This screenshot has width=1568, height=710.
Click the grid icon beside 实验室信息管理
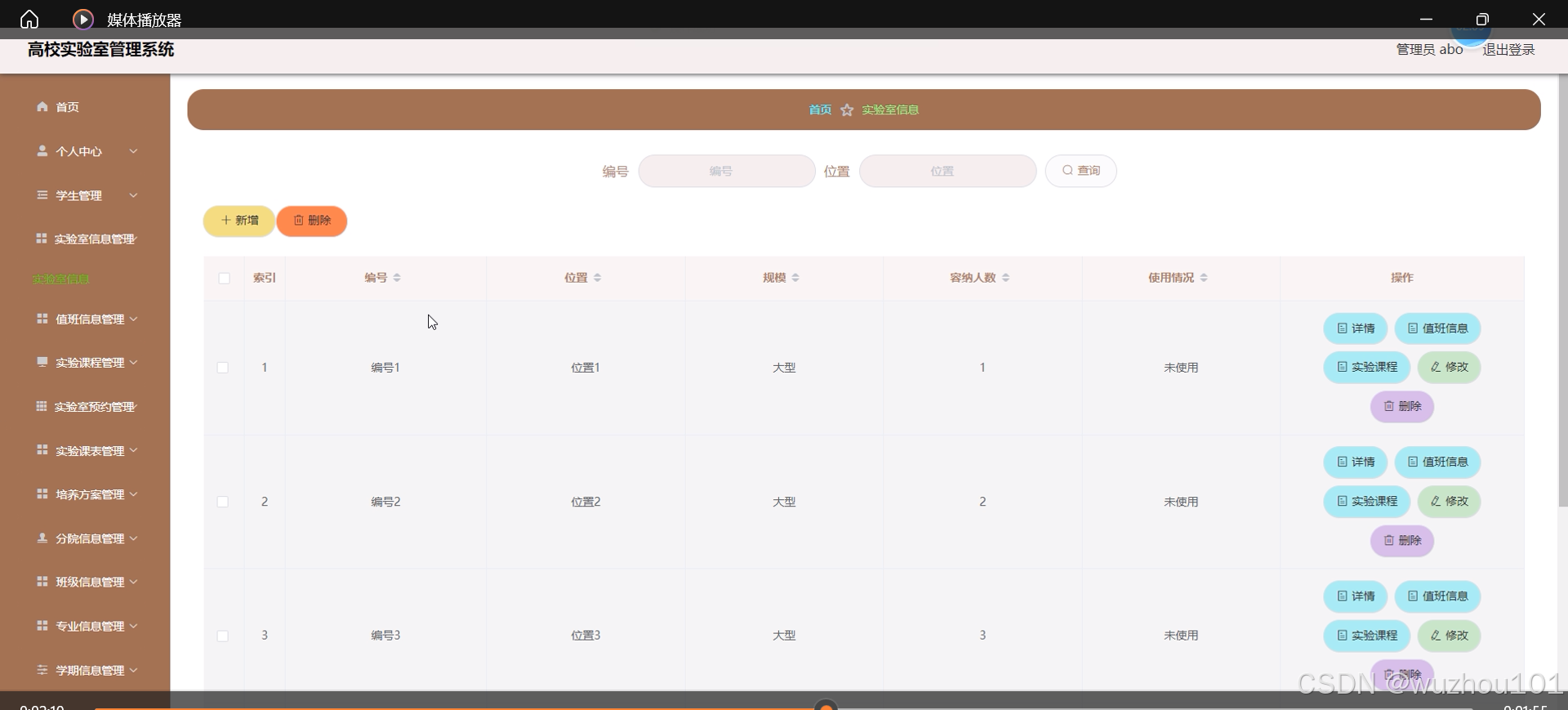coord(42,238)
